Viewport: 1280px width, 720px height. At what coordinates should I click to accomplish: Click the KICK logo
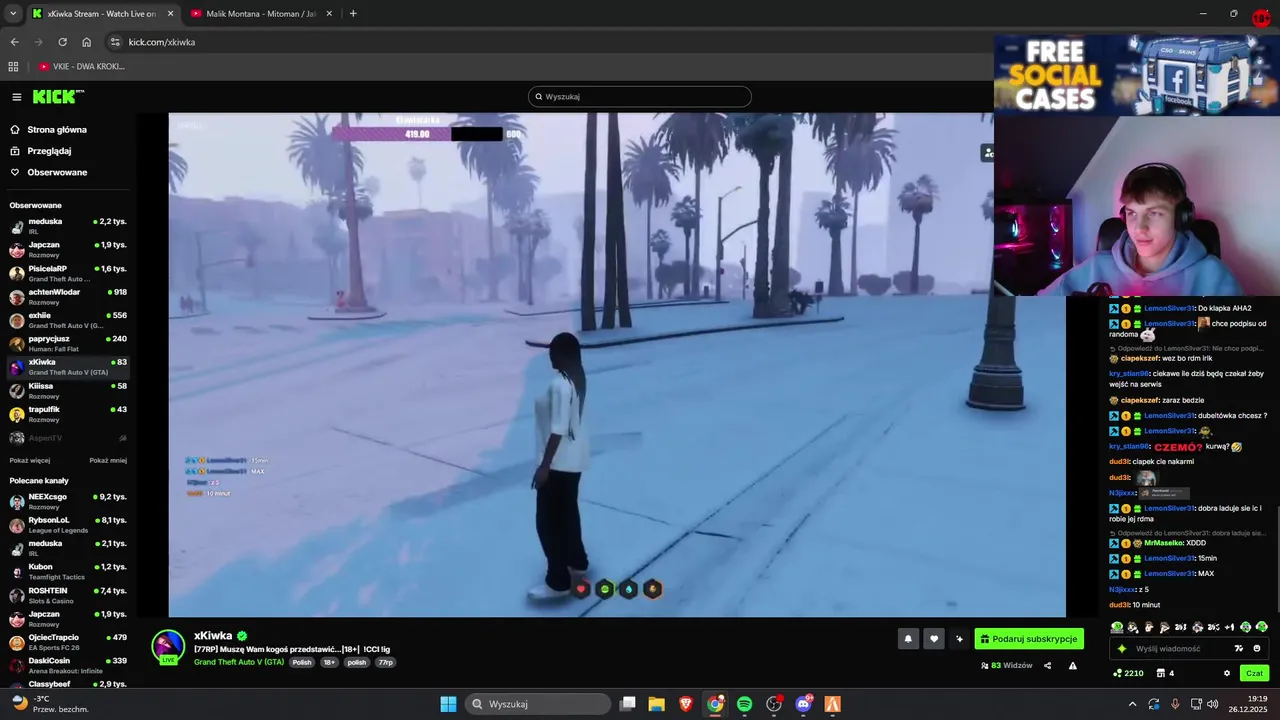(x=58, y=96)
